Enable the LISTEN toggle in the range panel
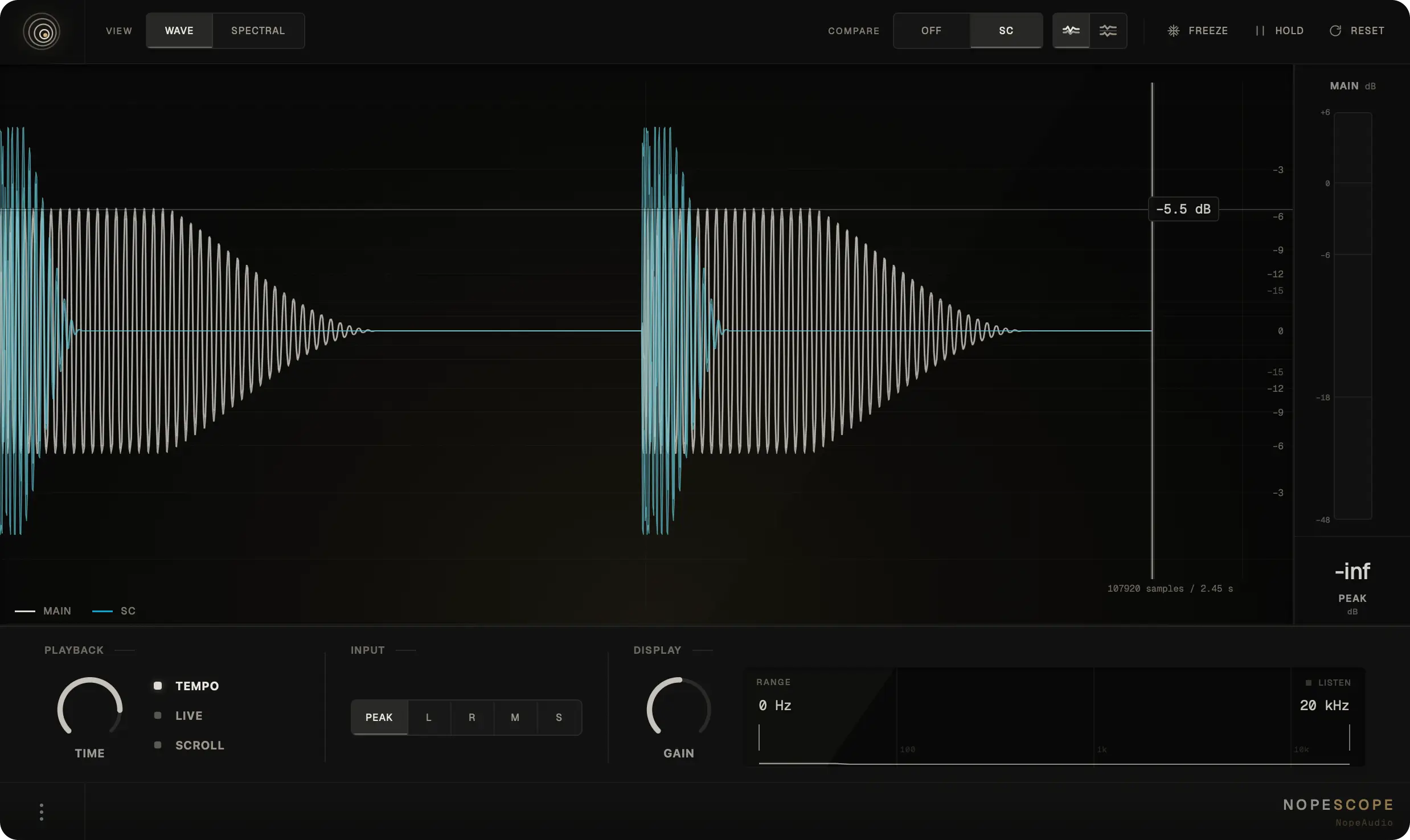 [1328, 682]
